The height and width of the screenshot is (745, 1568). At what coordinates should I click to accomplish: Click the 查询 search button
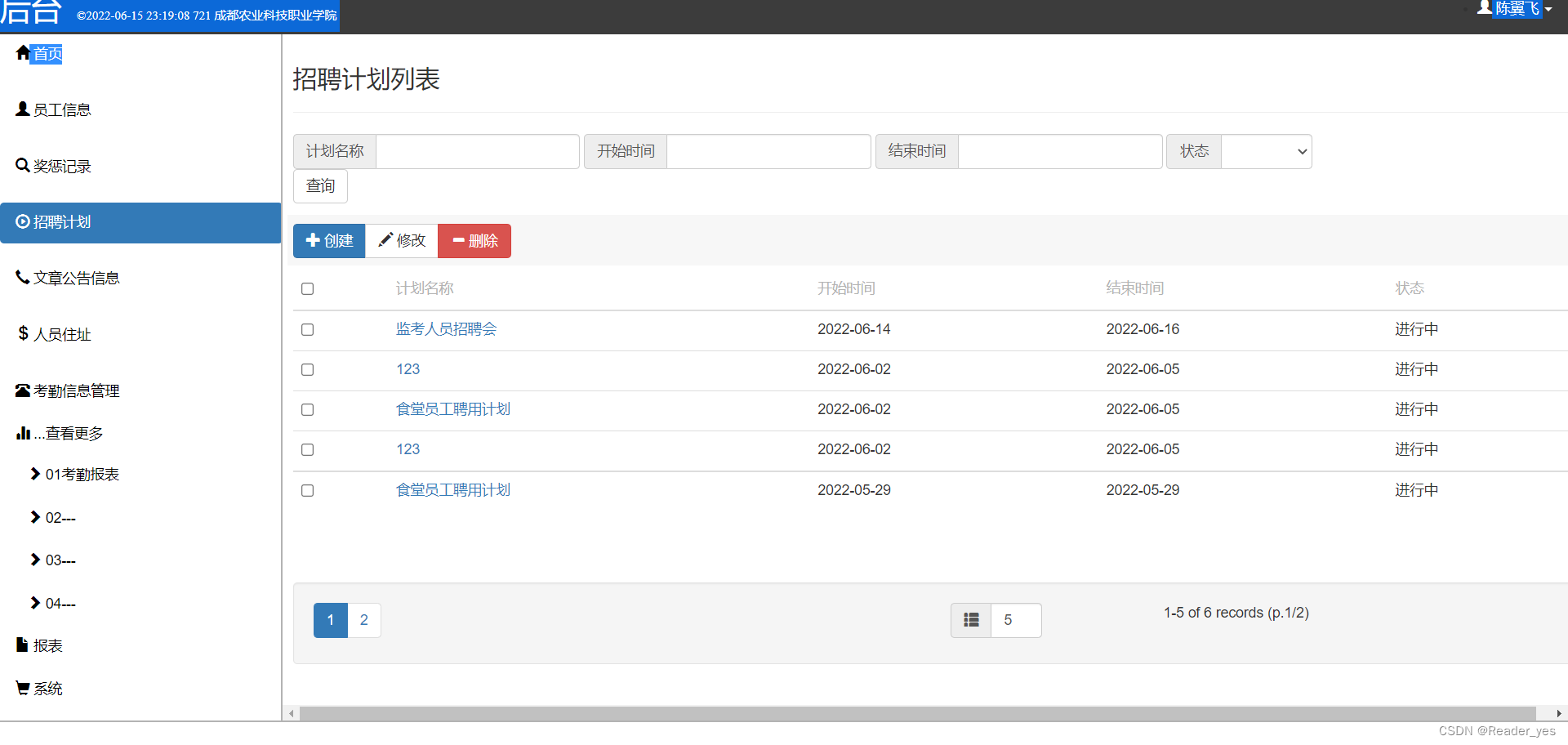(x=320, y=186)
